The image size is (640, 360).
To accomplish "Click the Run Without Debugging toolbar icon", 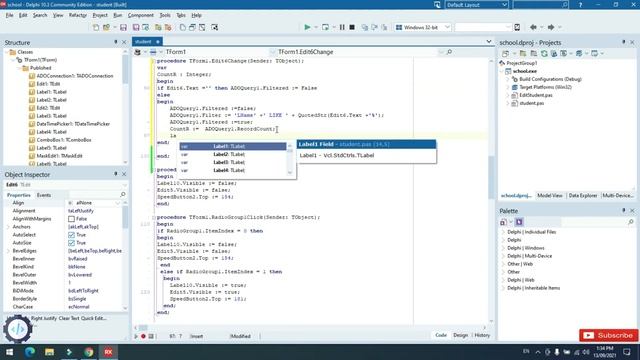I will pos(325,27).
